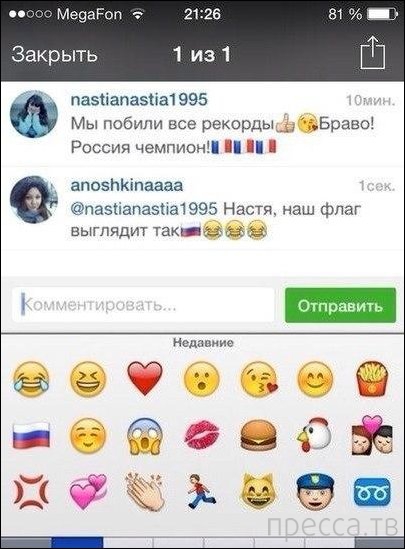The image size is (405, 549).
Task: Open nastianastia1995 username link
Action: [139, 99]
